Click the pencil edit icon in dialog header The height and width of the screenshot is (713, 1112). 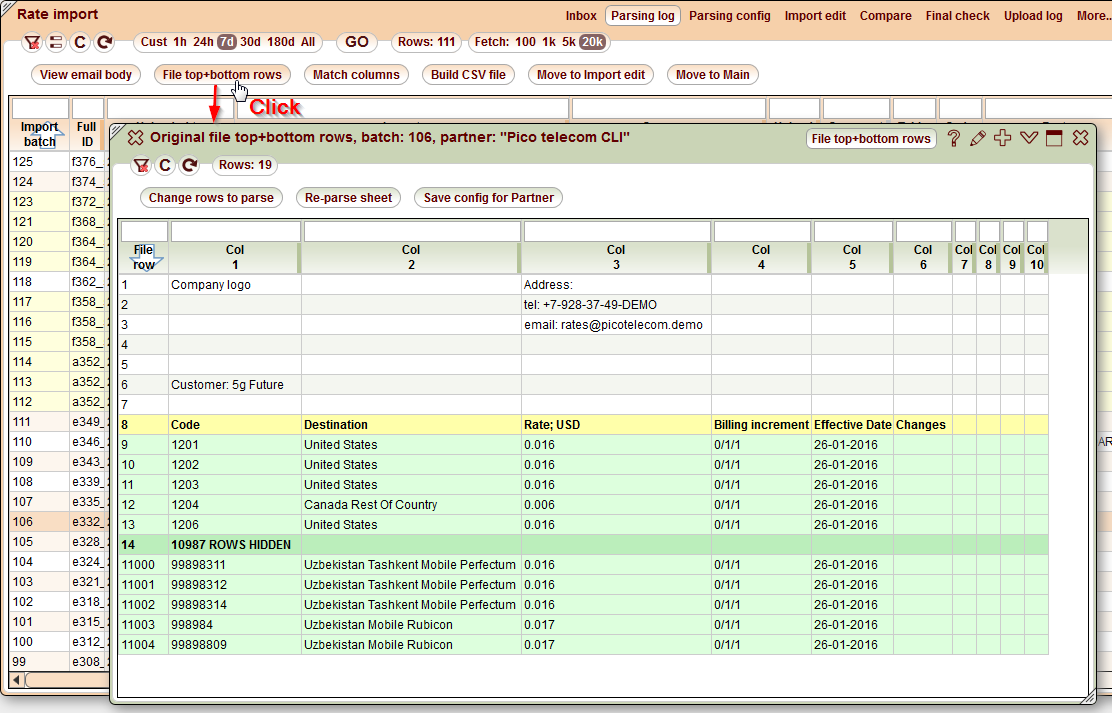(978, 139)
